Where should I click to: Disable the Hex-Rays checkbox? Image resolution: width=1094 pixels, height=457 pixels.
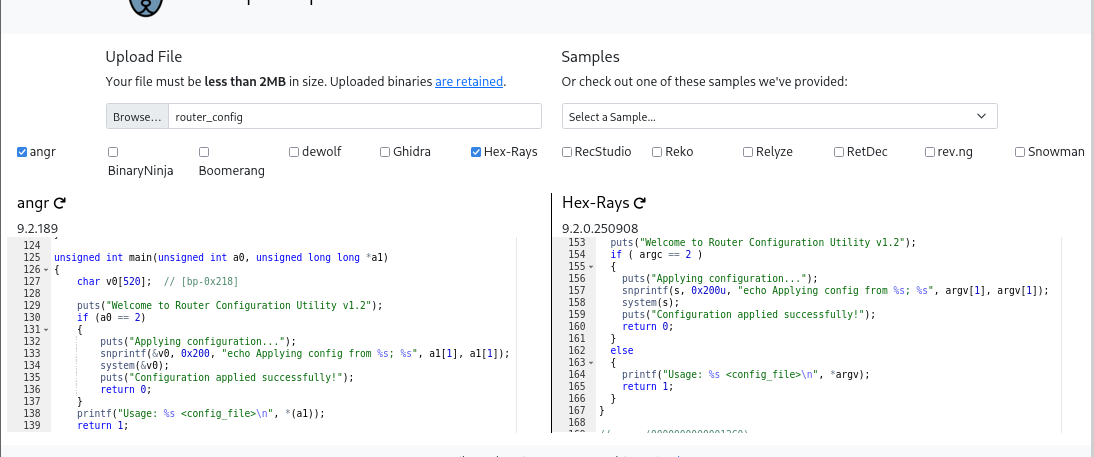[476, 152]
